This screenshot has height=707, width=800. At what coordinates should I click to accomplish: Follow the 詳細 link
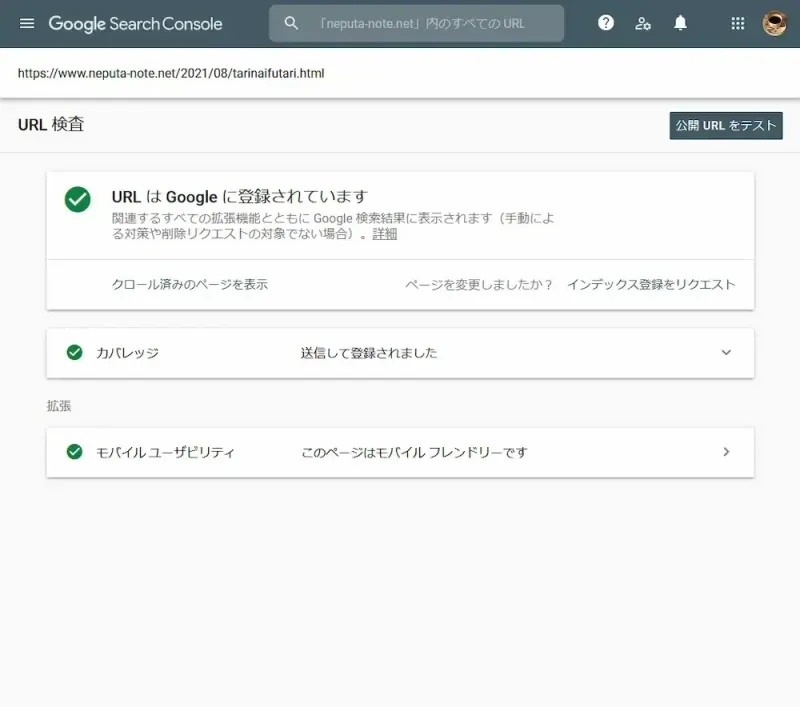coord(385,234)
